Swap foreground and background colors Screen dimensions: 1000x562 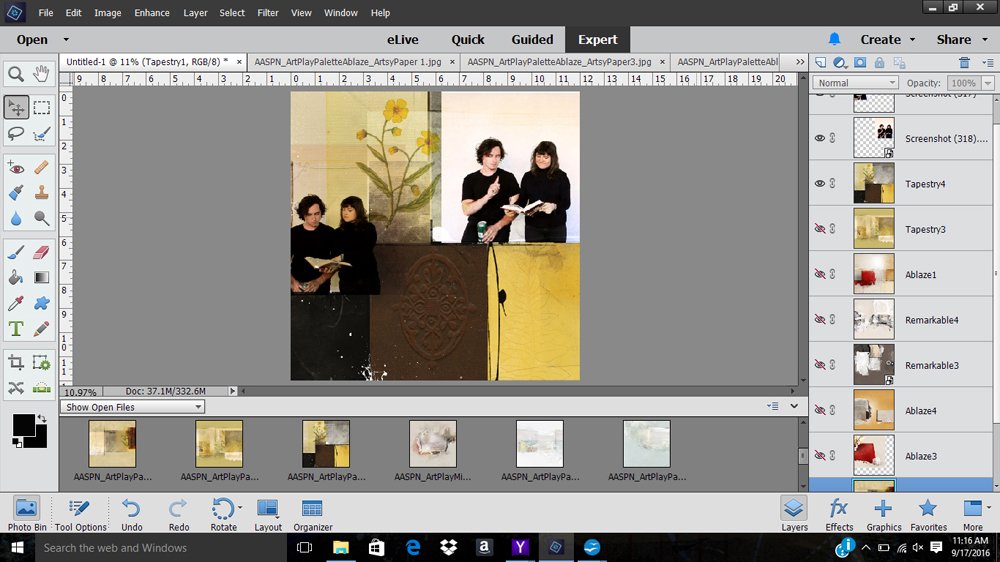tap(41, 418)
